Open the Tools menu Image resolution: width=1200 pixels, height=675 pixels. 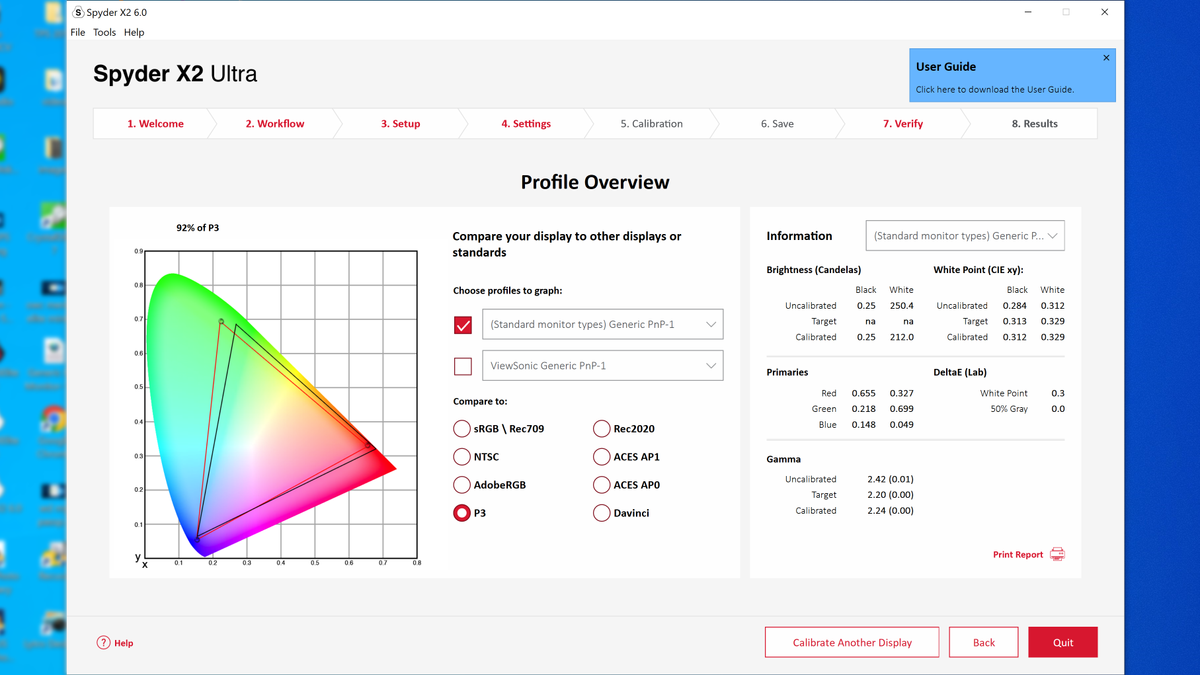tap(104, 32)
